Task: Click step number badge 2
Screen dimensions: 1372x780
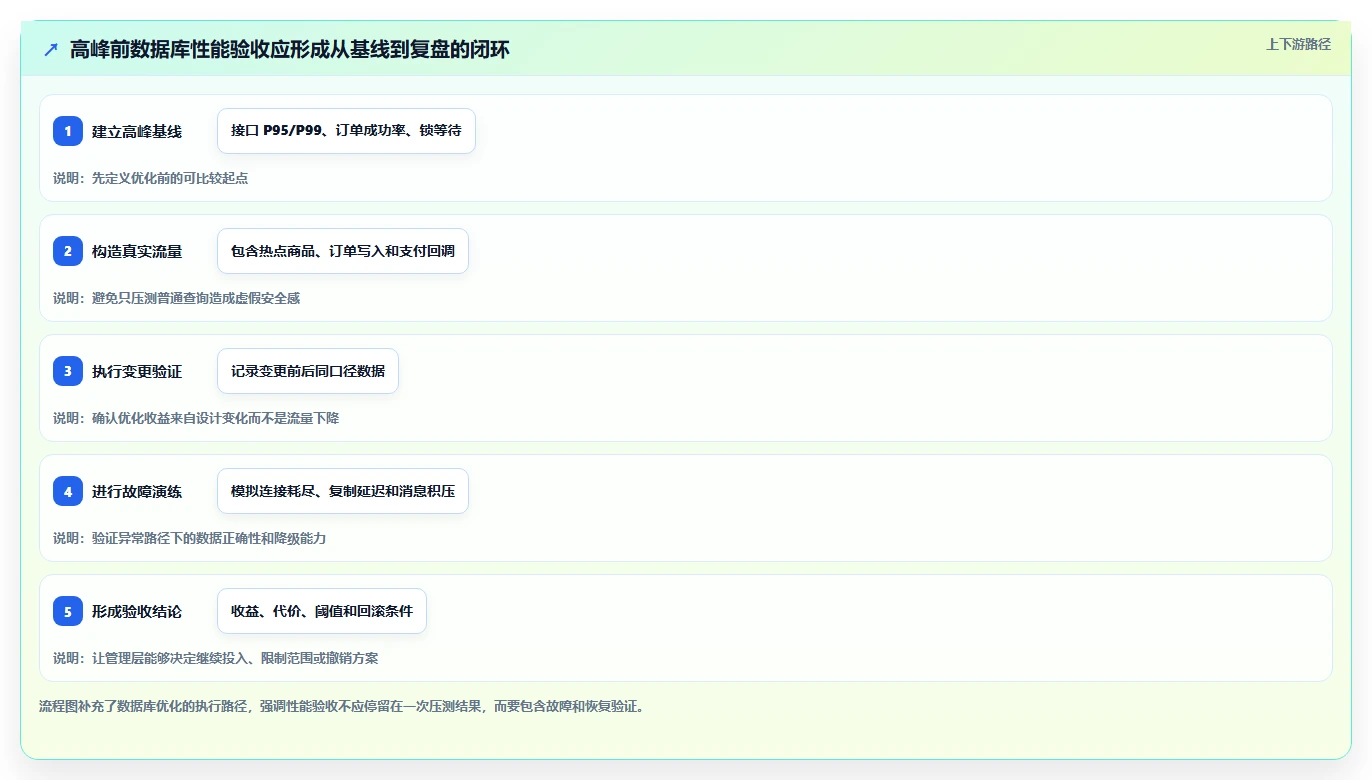Action: coord(68,251)
